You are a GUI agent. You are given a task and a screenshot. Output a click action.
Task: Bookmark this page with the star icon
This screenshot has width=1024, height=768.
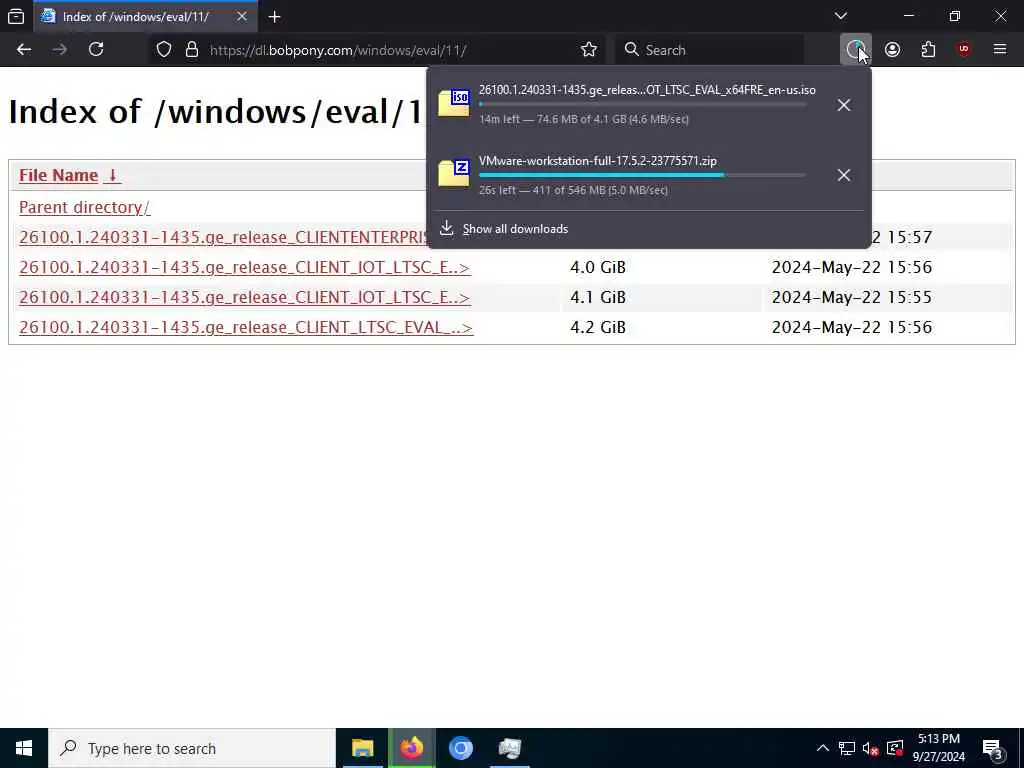click(588, 50)
